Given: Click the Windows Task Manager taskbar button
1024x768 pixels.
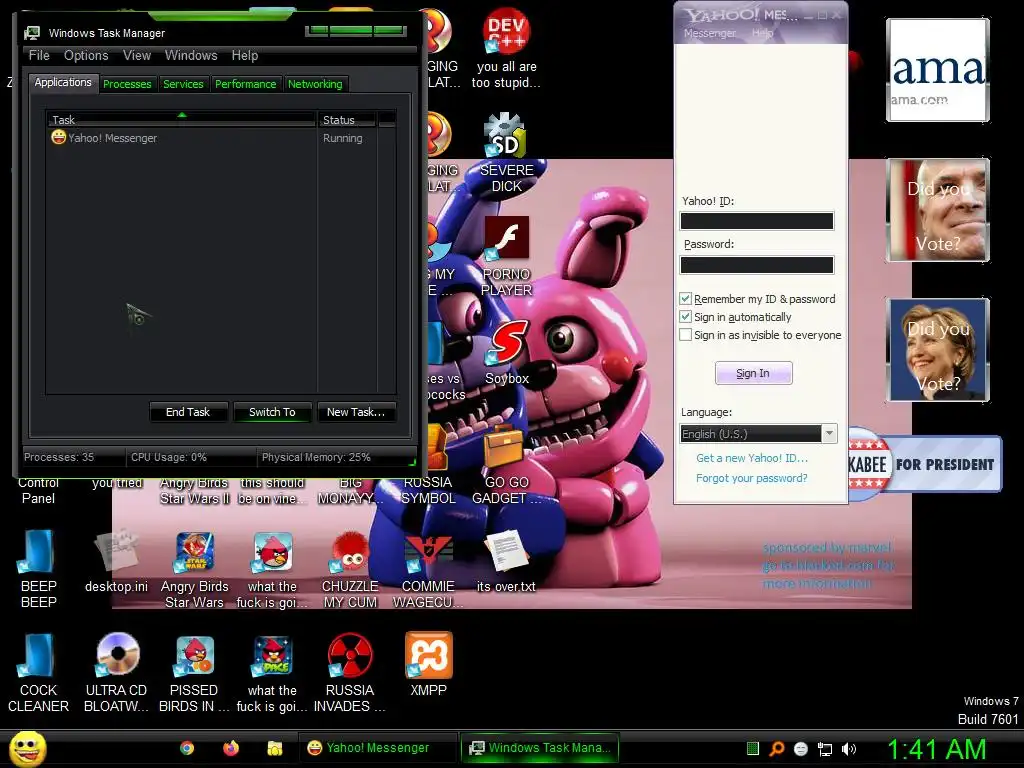Looking at the screenshot, I should (539, 748).
